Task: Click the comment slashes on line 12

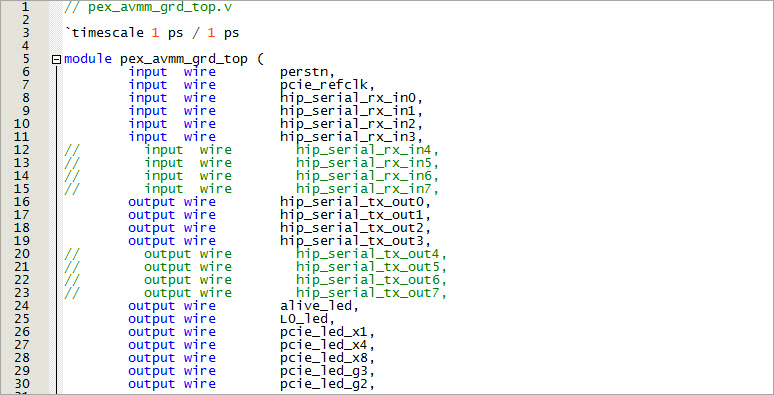Action: point(72,150)
